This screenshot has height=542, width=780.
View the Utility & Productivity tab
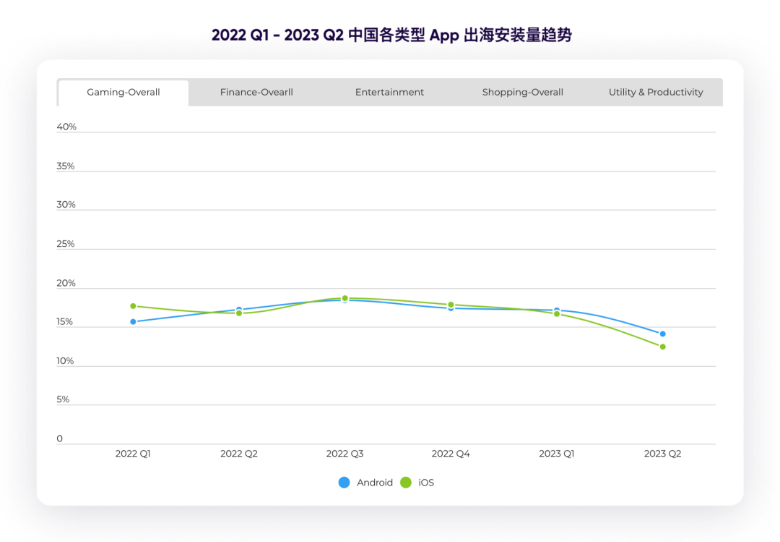(655, 92)
